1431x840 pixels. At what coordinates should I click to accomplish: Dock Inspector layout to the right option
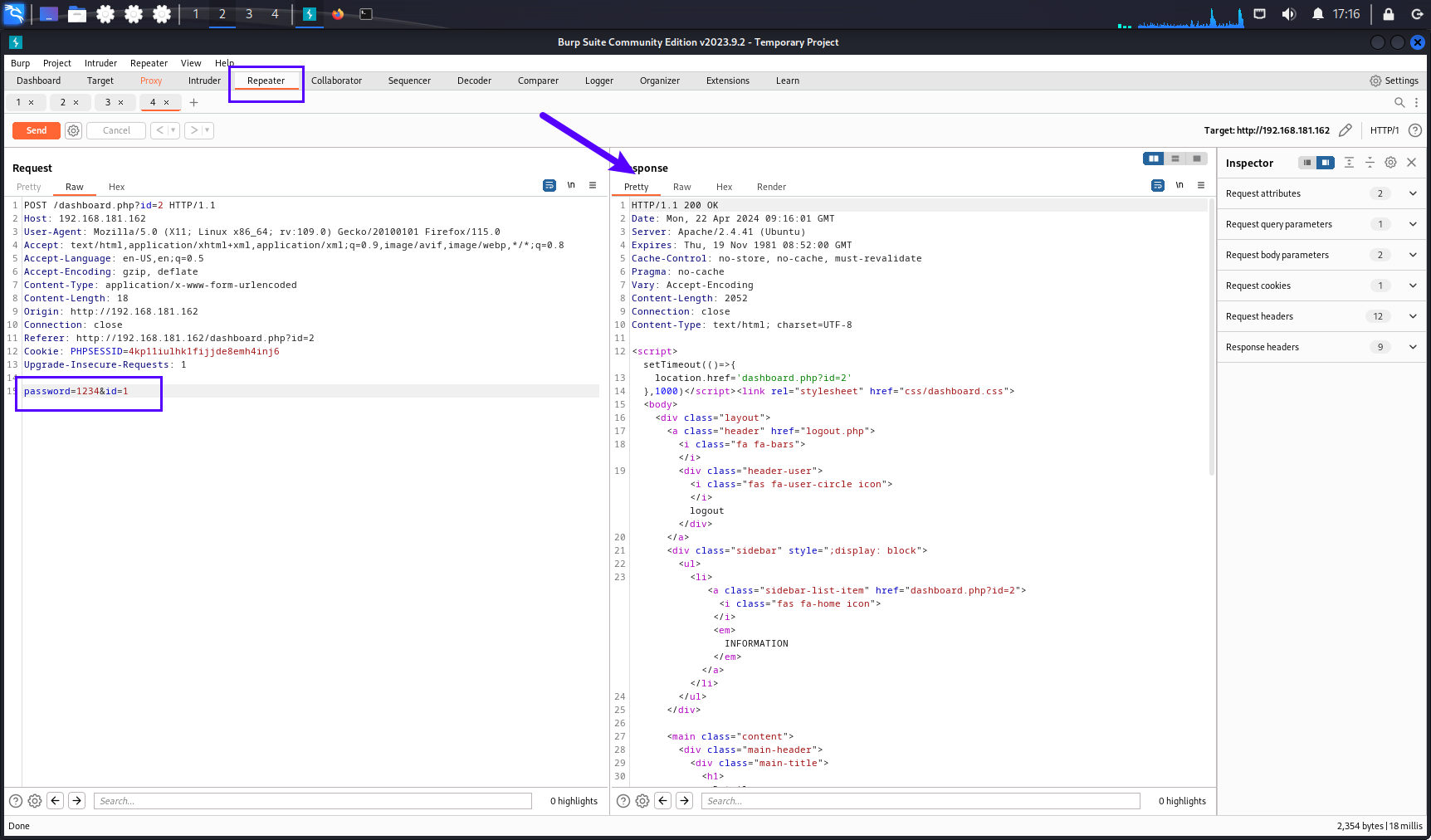coord(1326,163)
